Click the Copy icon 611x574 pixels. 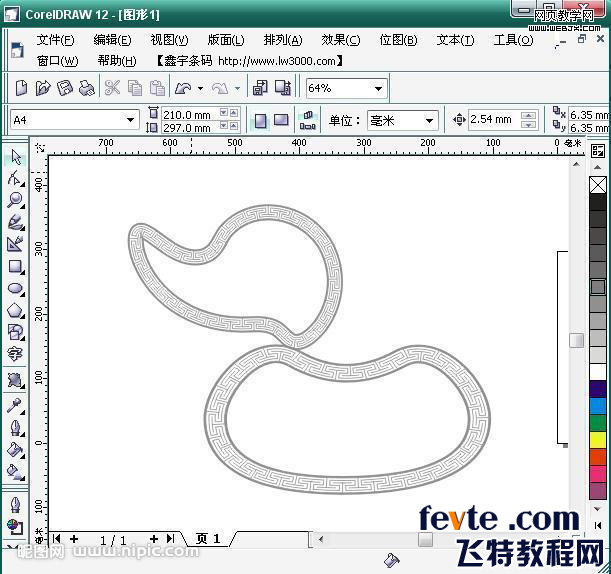coord(135,88)
